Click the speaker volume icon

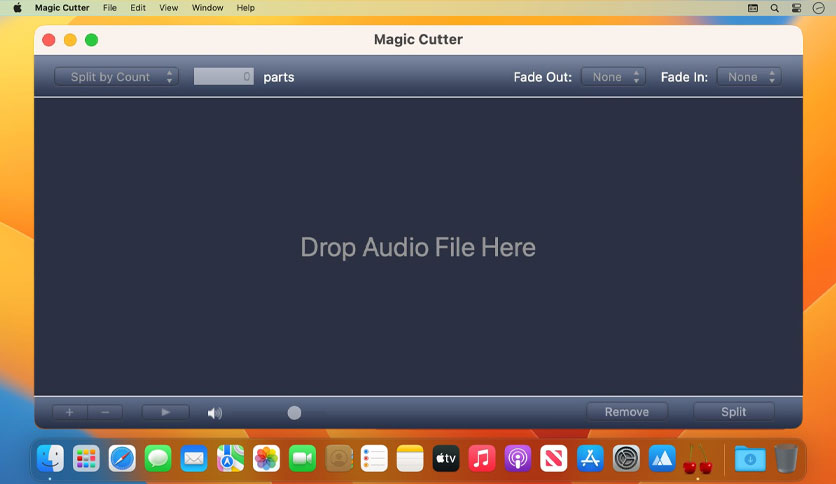(214, 413)
